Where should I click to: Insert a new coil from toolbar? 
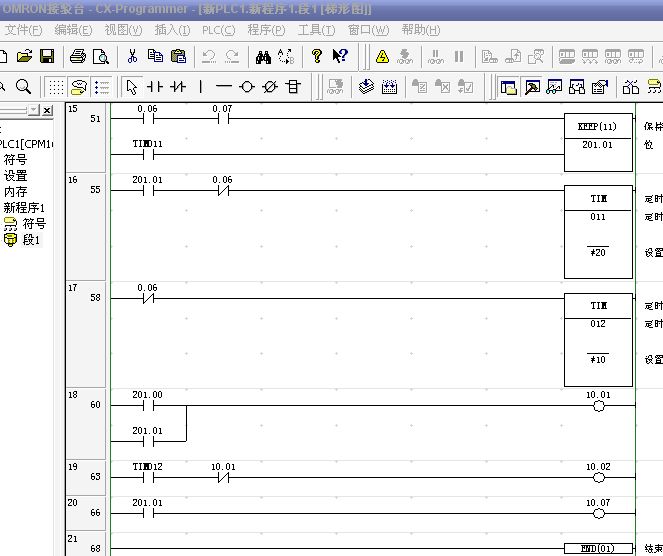point(247,87)
